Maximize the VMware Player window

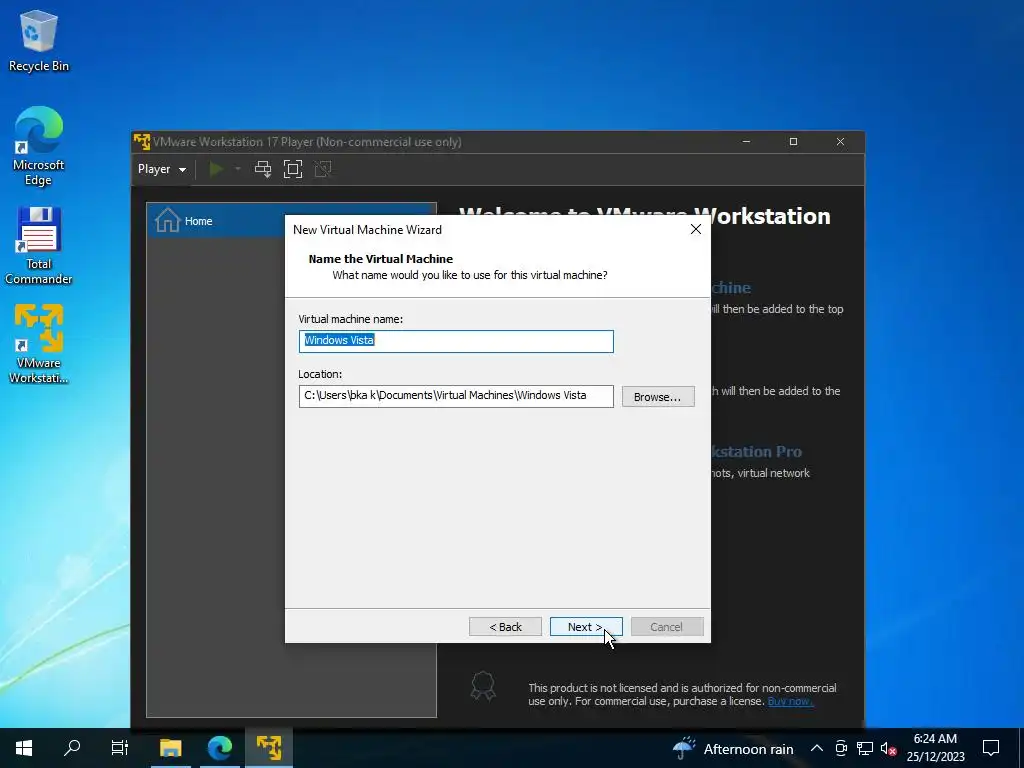793,142
